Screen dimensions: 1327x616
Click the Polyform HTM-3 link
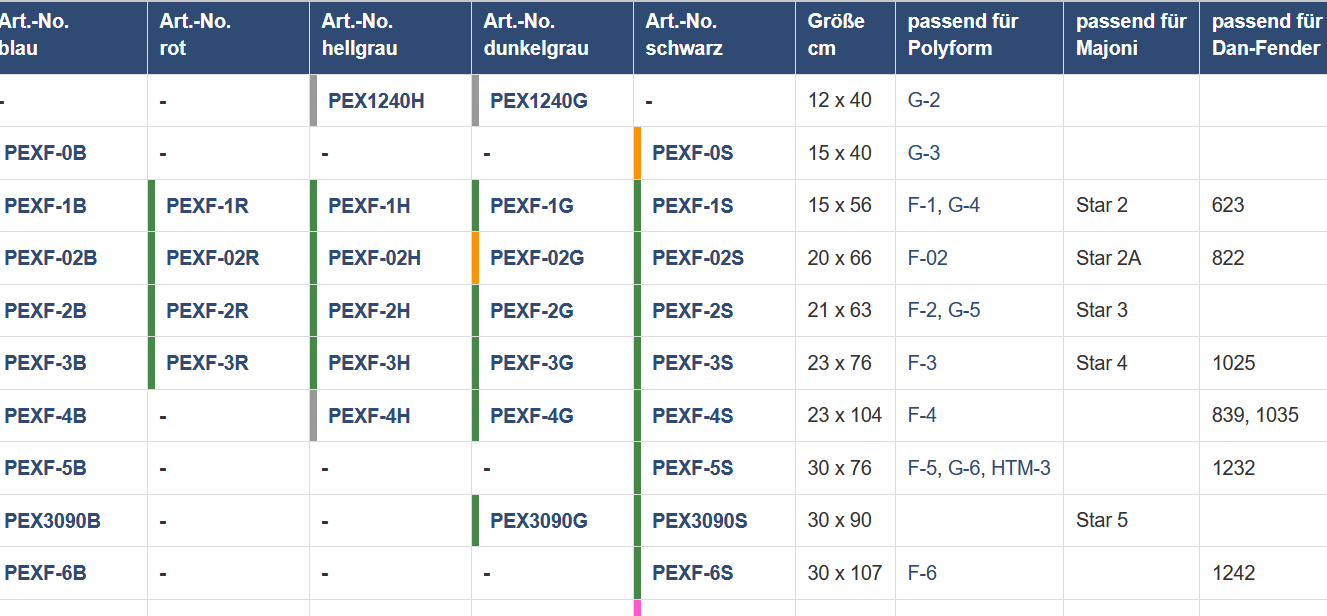[1021, 468]
